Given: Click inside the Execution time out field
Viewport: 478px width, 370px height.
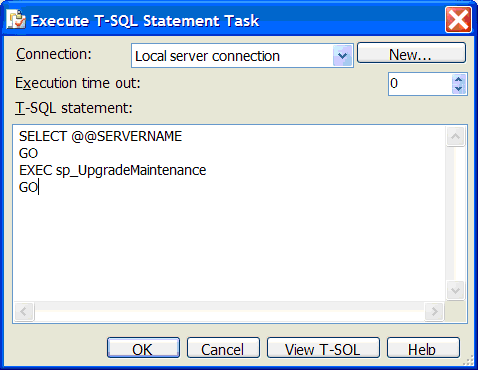Looking at the screenshot, I should coord(420,84).
